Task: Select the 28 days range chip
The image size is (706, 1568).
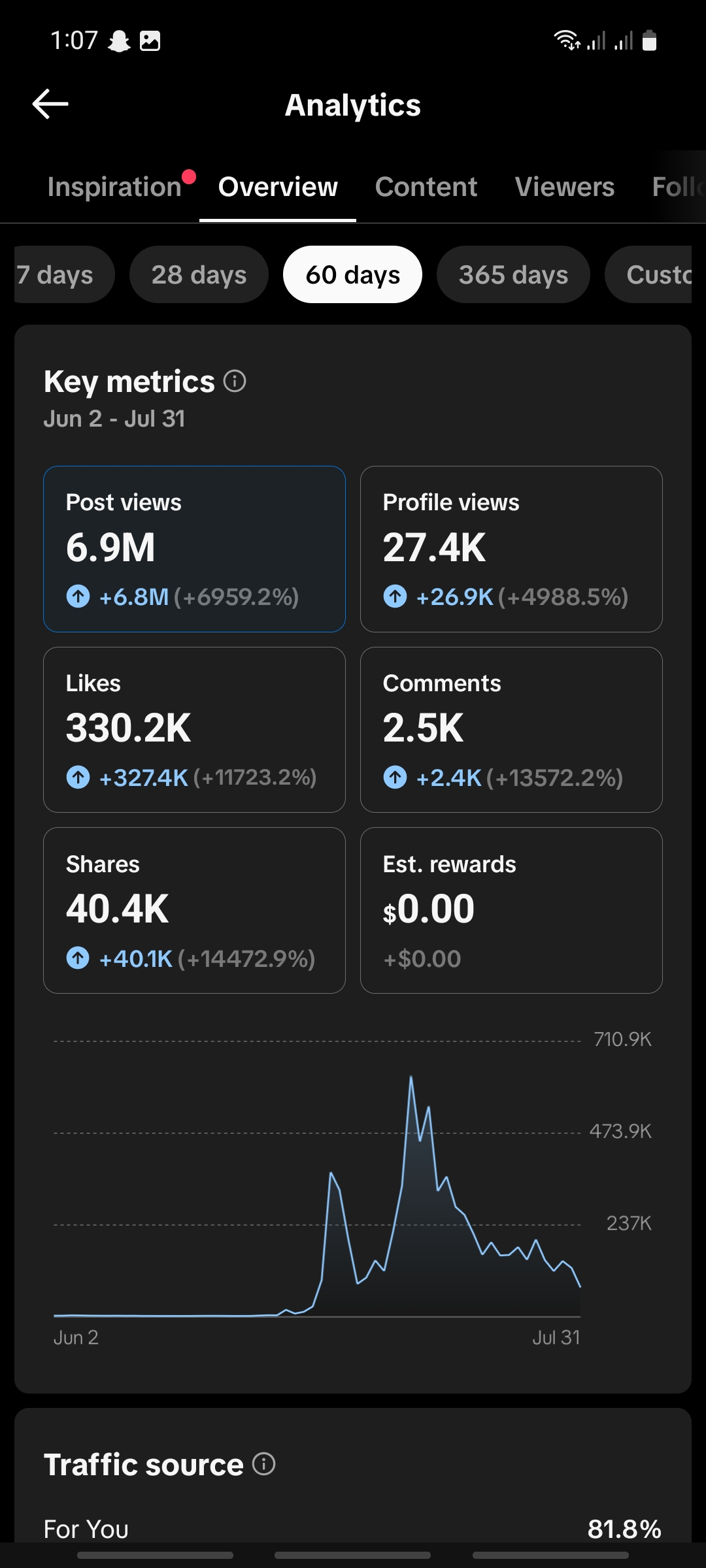Action: tap(199, 274)
